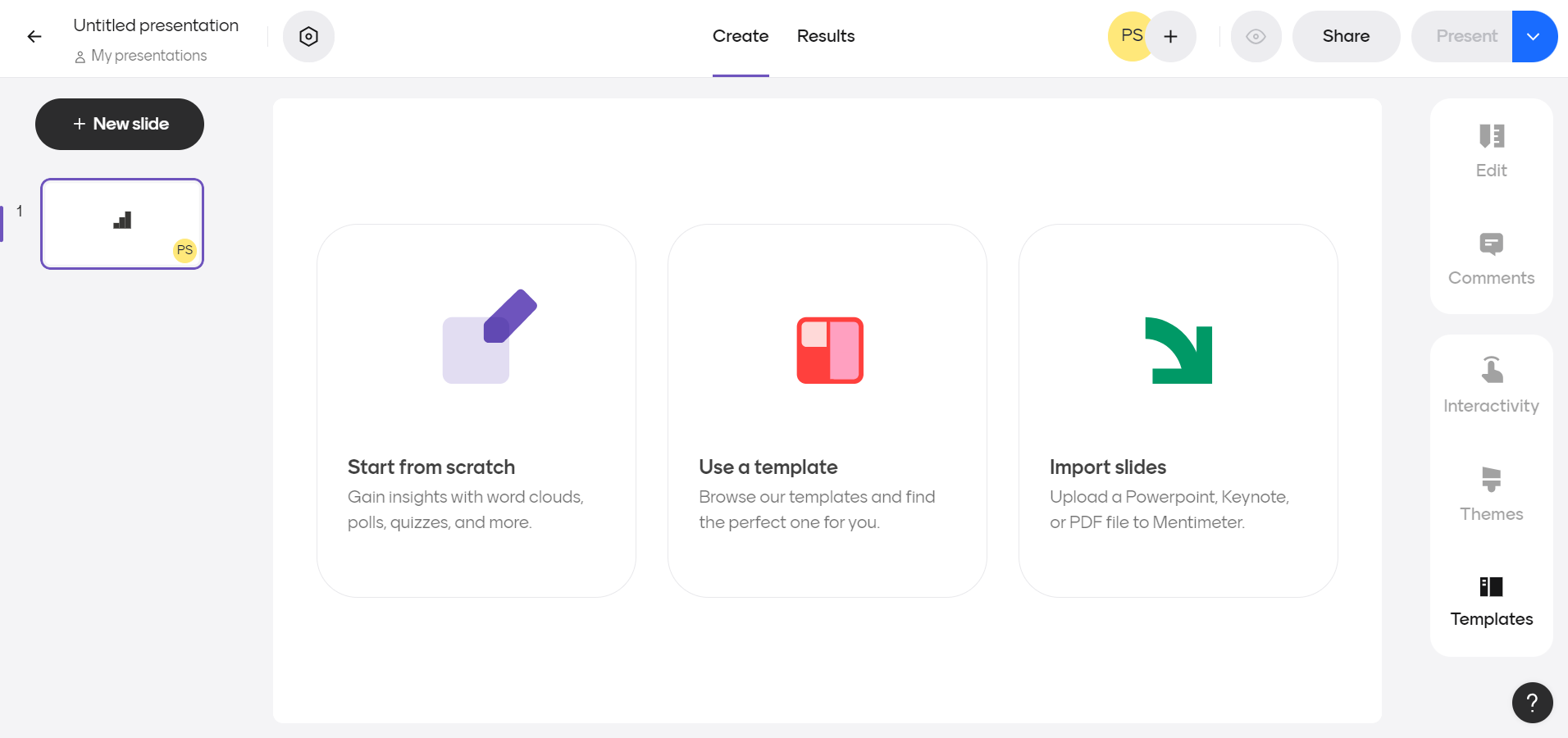Viewport: 1568px width, 738px height.
Task: Expand the Present dropdown chevron
Action: 1534,36
